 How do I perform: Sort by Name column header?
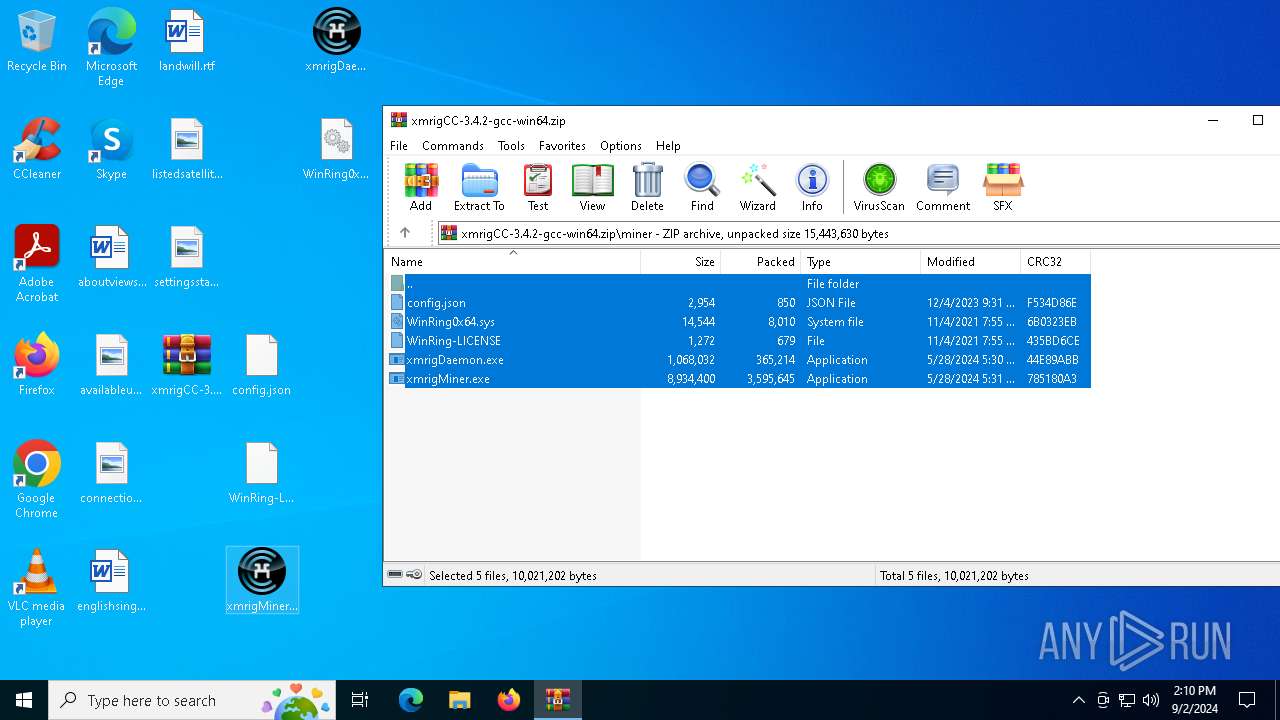[x=512, y=262]
